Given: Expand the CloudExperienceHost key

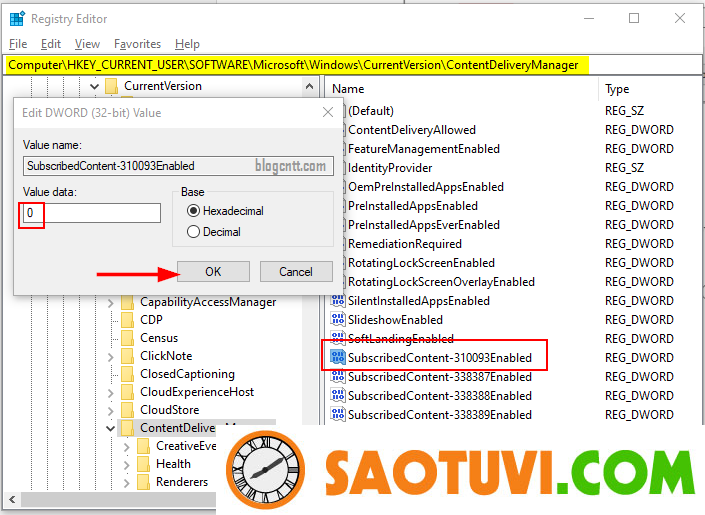Looking at the screenshot, I should click(x=111, y=393).
